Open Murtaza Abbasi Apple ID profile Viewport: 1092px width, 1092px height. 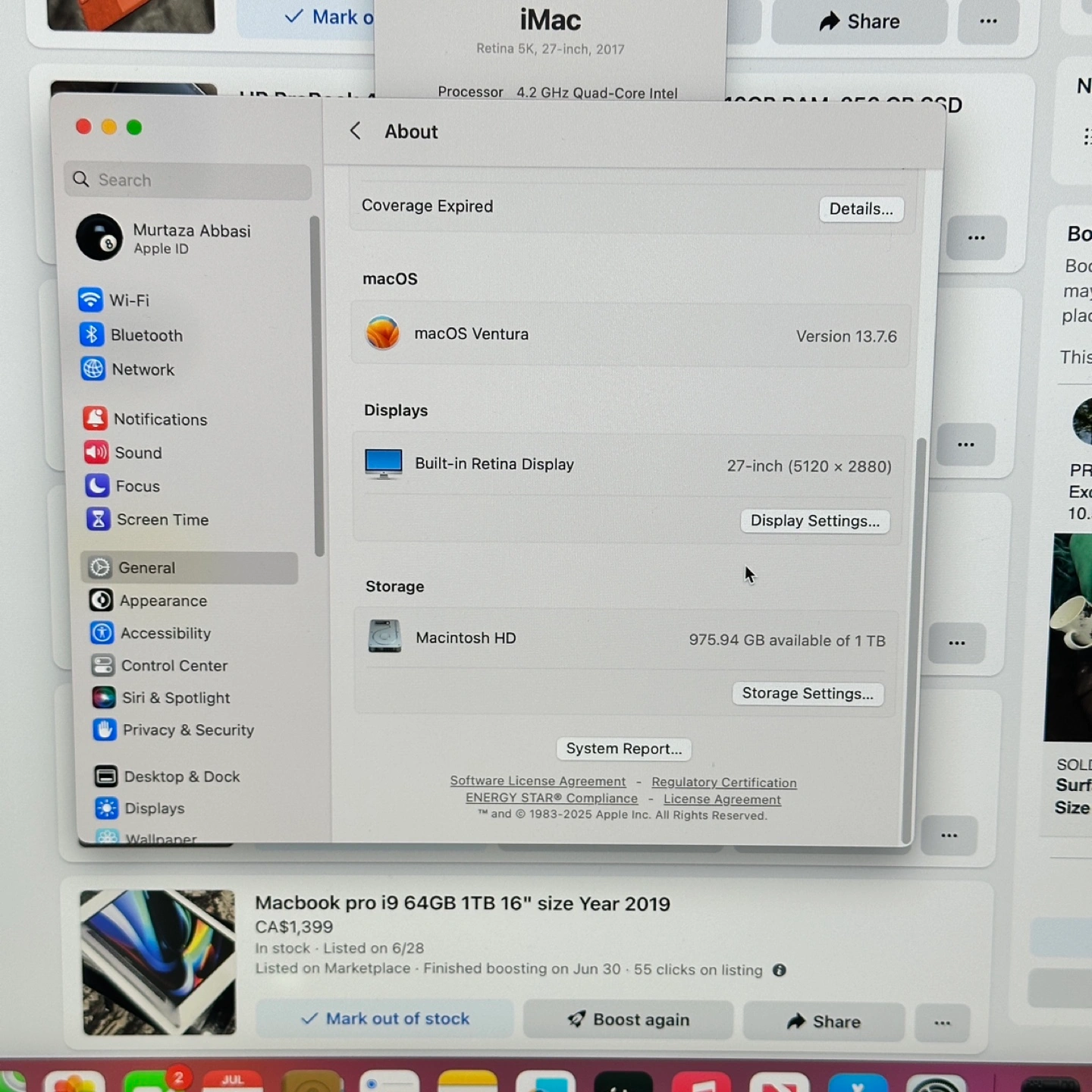pos(165,238)
